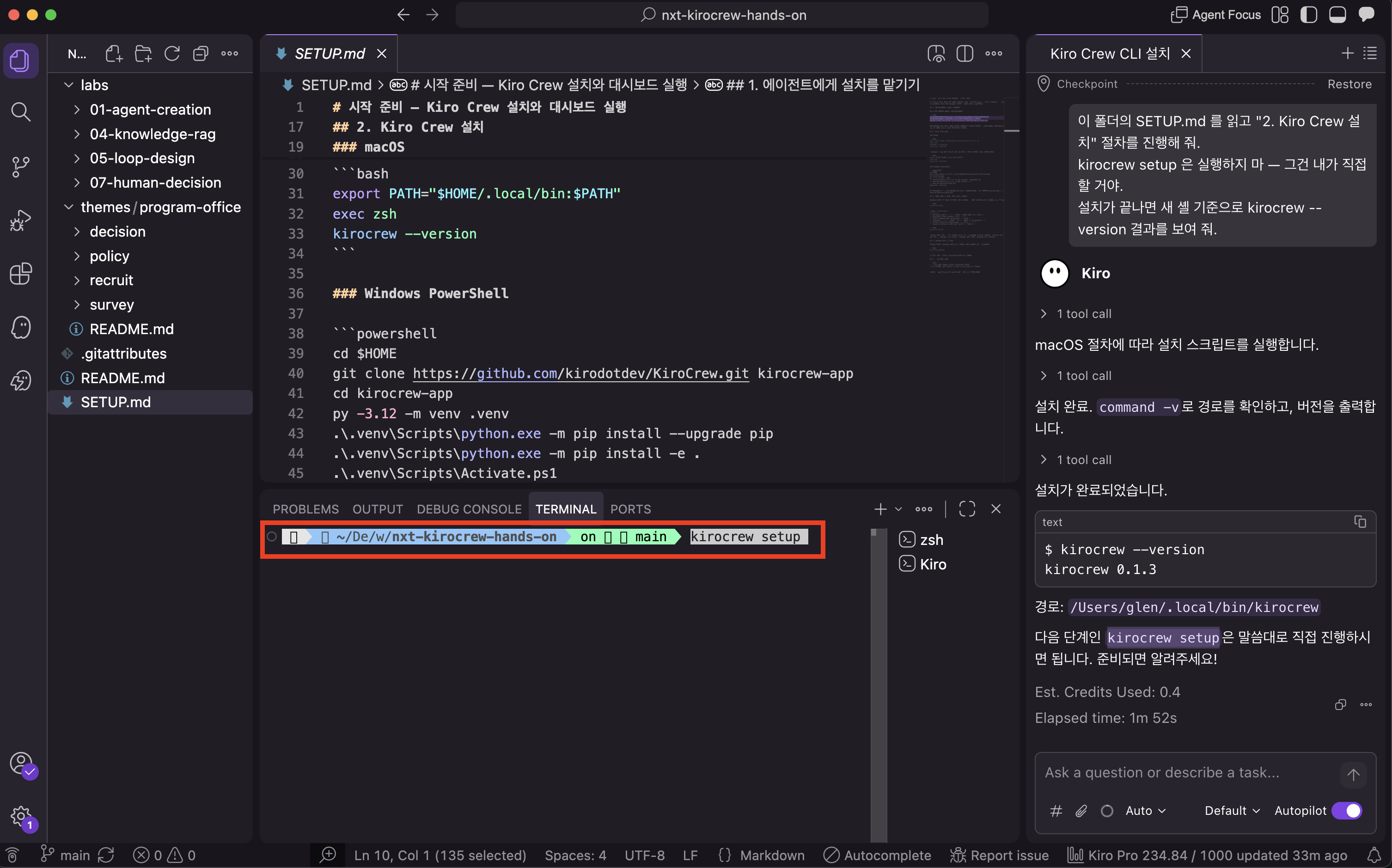Open the Explorer view in activity bar
Screen dimensions: 1392x868
click(21, 60)
